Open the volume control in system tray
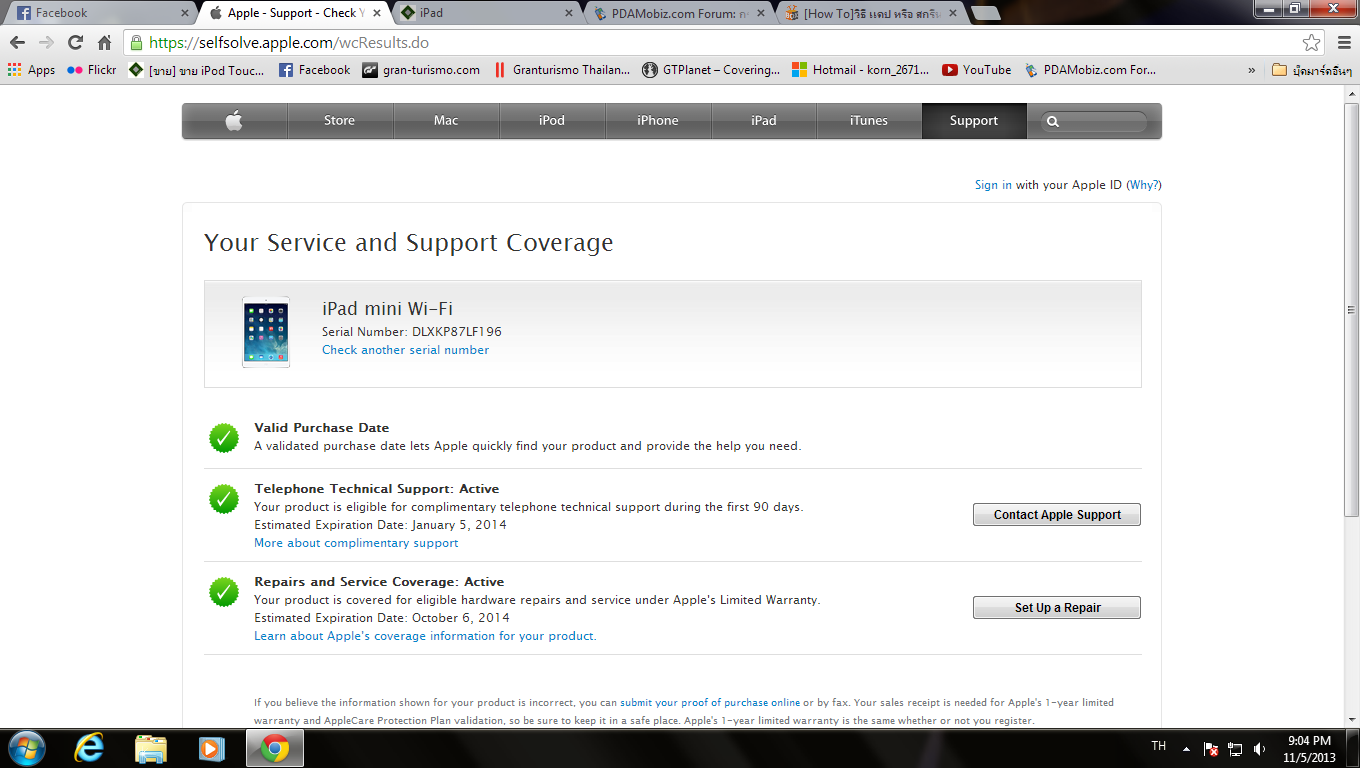This screenshot has width=1360, height=768. (1259, 748)
